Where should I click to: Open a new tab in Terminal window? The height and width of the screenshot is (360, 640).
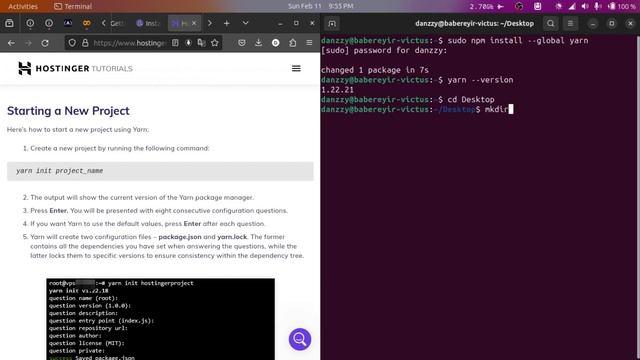[332, 24]
